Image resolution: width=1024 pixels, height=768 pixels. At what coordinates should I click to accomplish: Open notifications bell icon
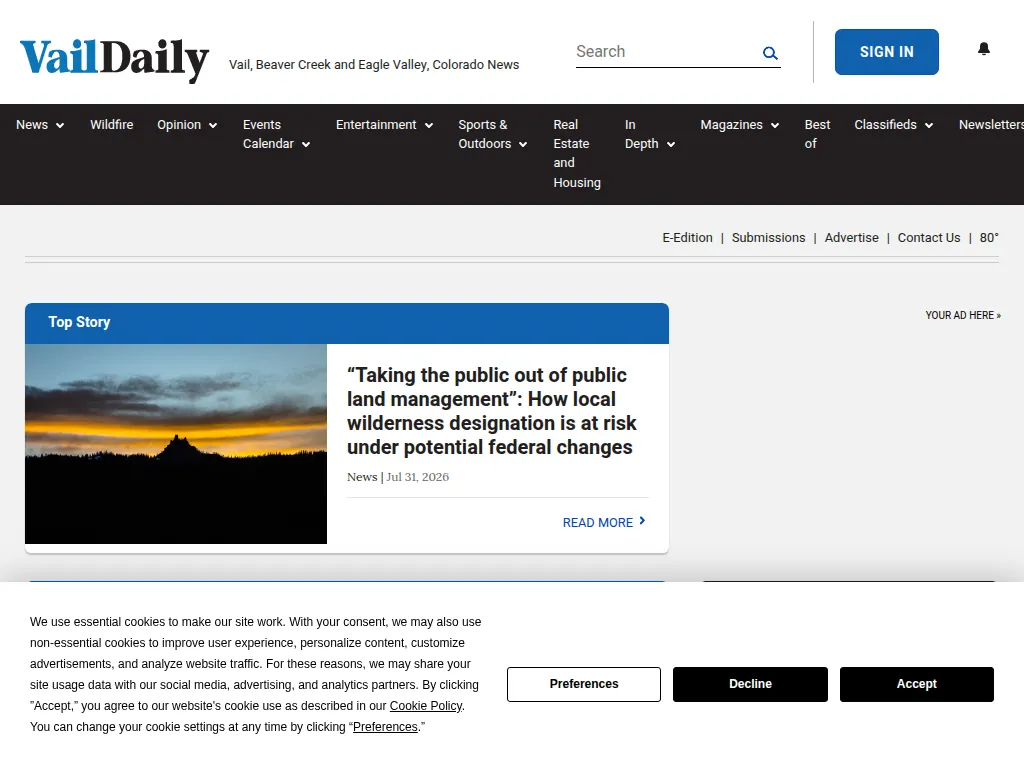click(984, 49)
